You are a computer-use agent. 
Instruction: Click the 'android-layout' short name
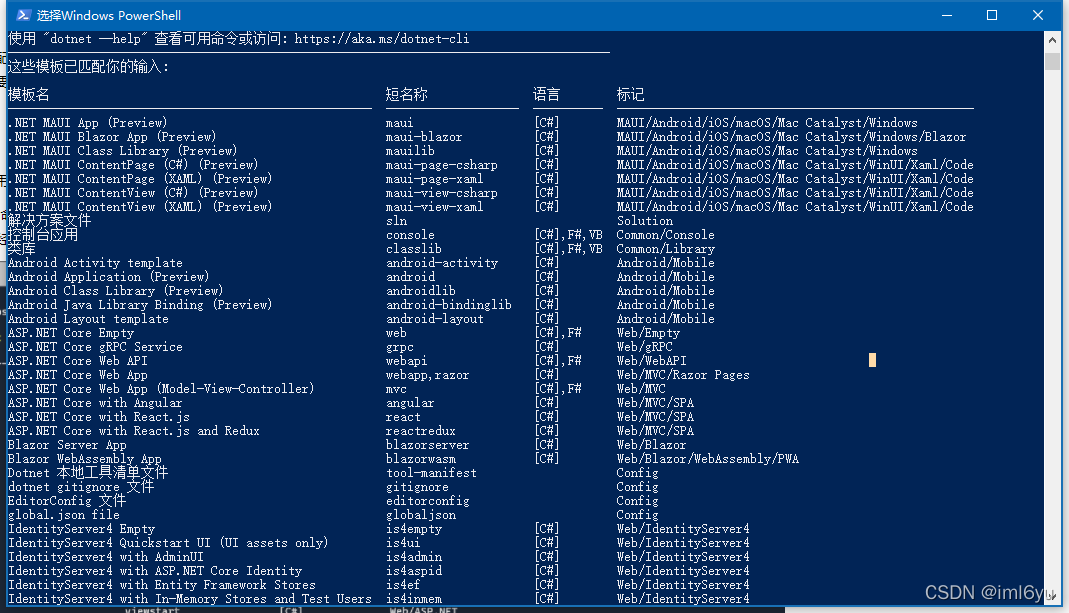pos(435,318)
